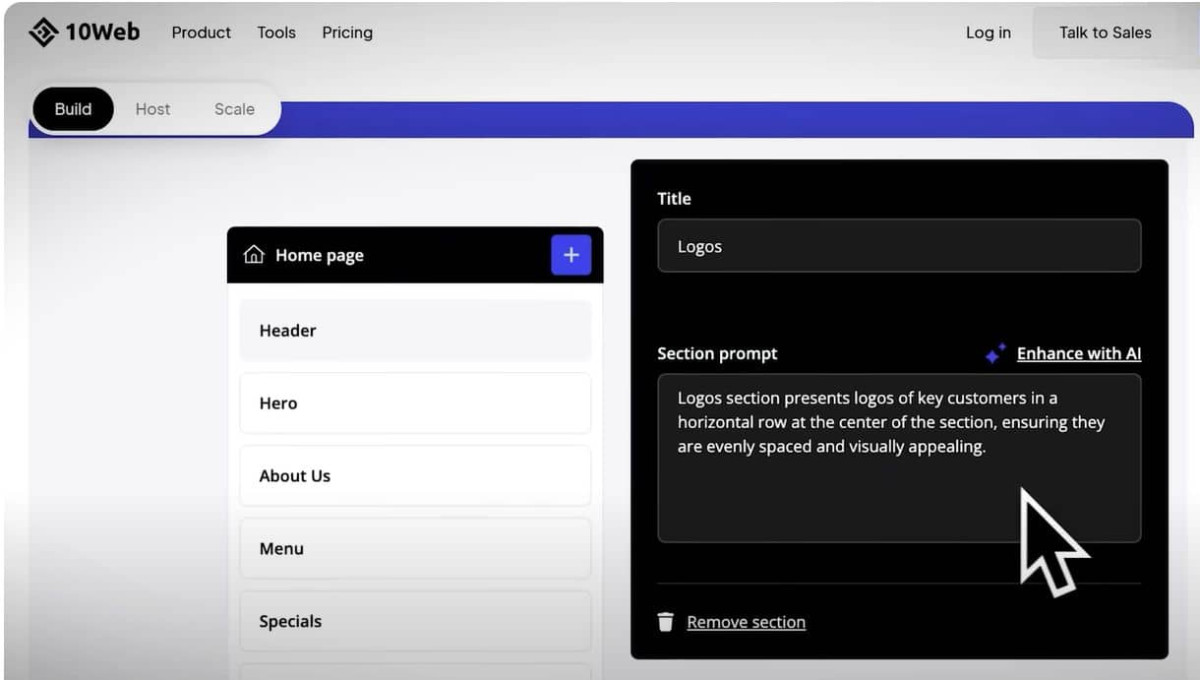Open the Product menu in navigation
This screenshot has height=680, width=1200.
click(201, 32)
